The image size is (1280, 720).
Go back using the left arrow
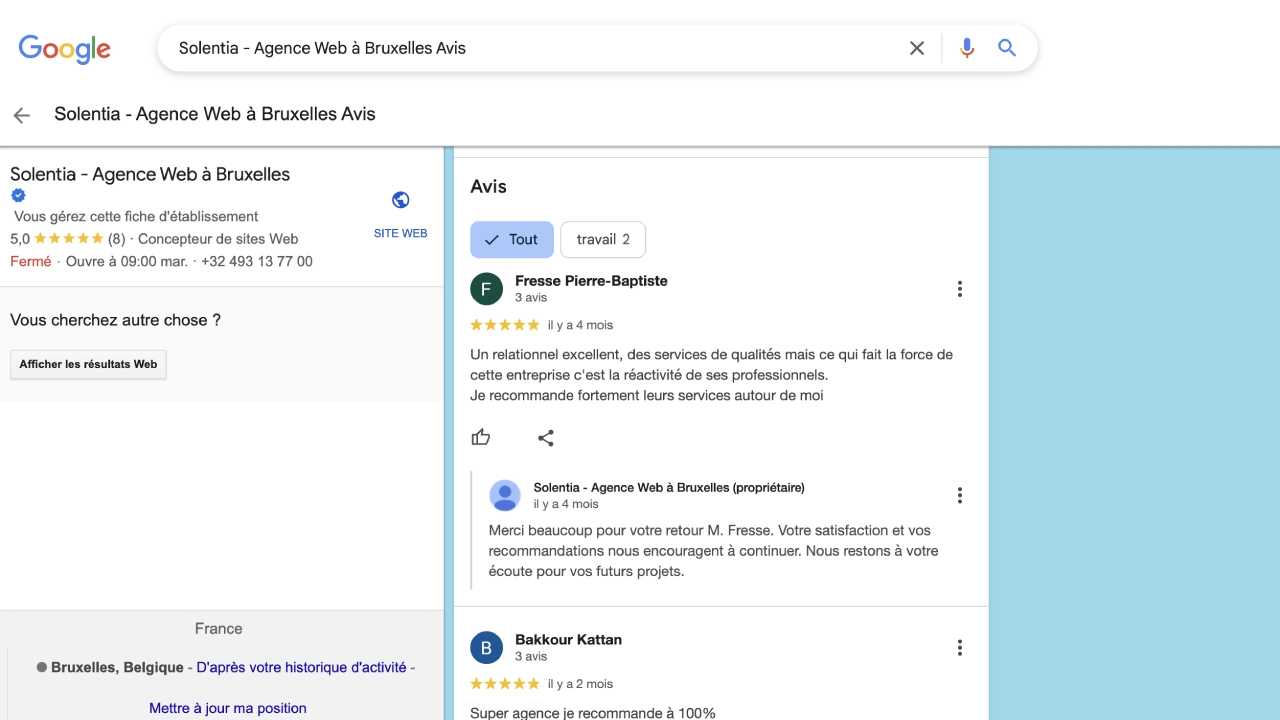click(22, 115)
